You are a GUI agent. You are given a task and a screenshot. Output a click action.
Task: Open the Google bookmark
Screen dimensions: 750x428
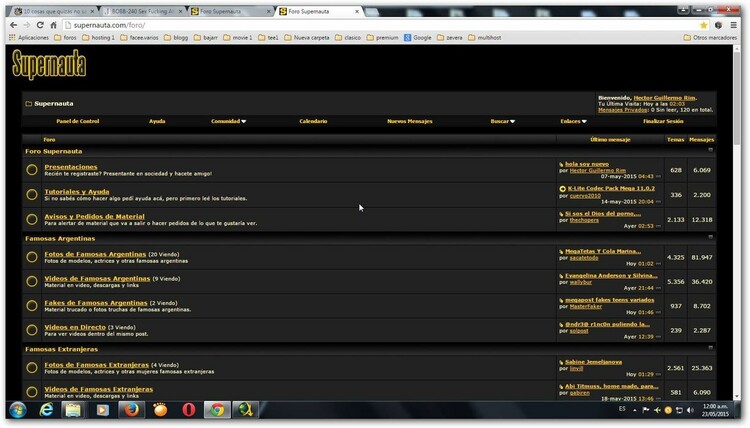click(x=418, y=37)
